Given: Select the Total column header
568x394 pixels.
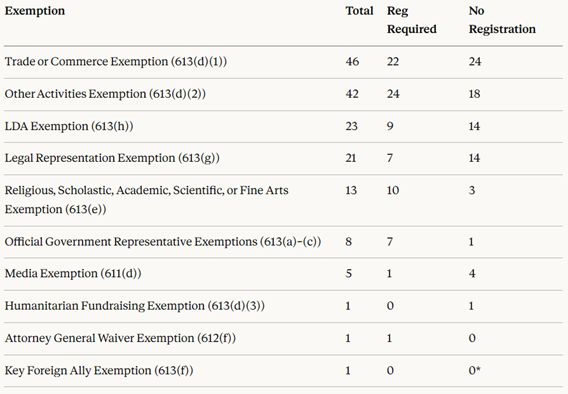Looking at the screenshot, I should pyautogui.click(x=359, y=11).
